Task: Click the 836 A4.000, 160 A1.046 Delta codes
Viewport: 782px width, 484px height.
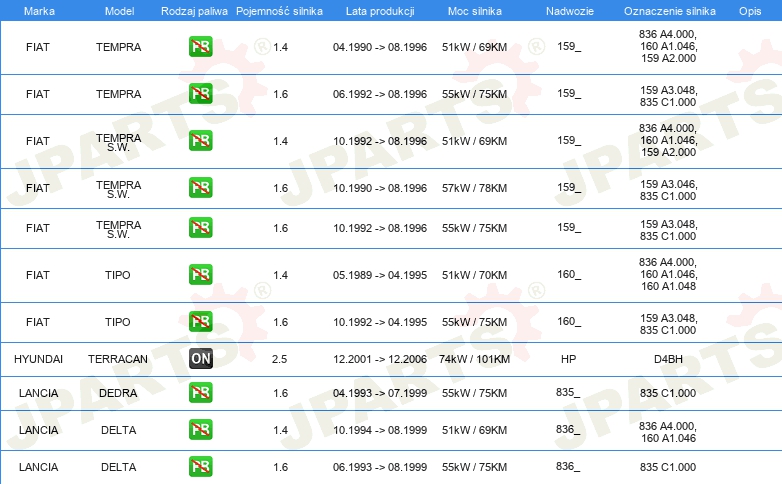Action: coord(668,432)
